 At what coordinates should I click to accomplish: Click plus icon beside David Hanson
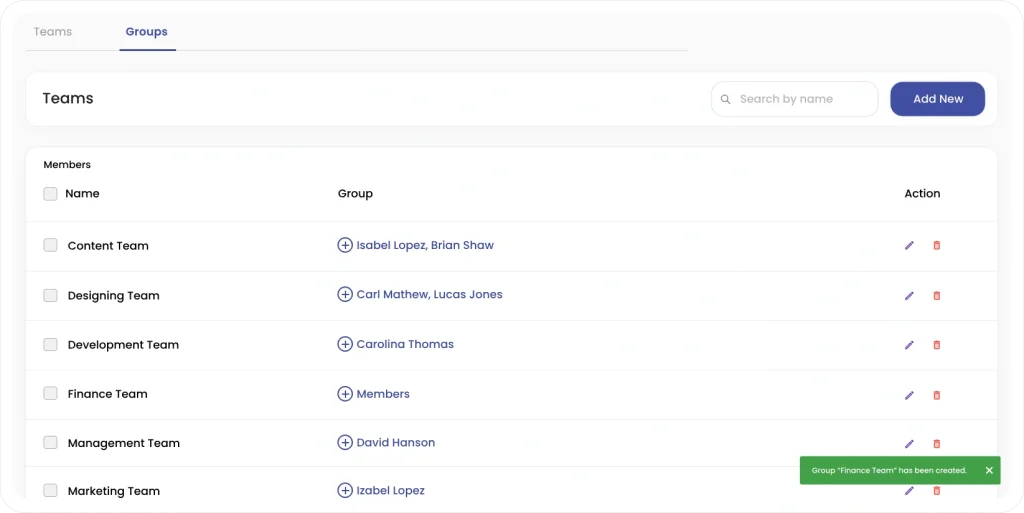345,443
